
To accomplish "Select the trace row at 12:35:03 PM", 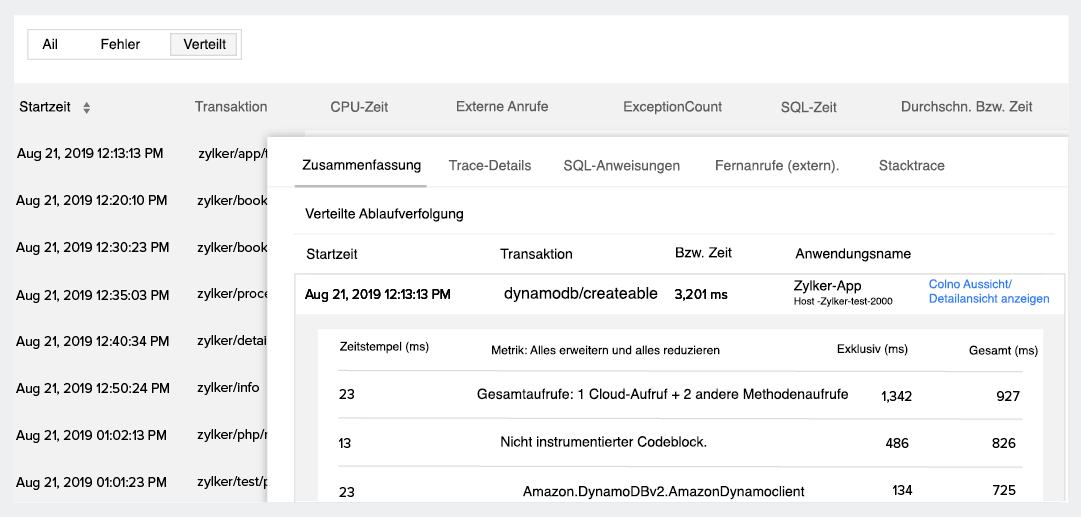I will point(141,295).
